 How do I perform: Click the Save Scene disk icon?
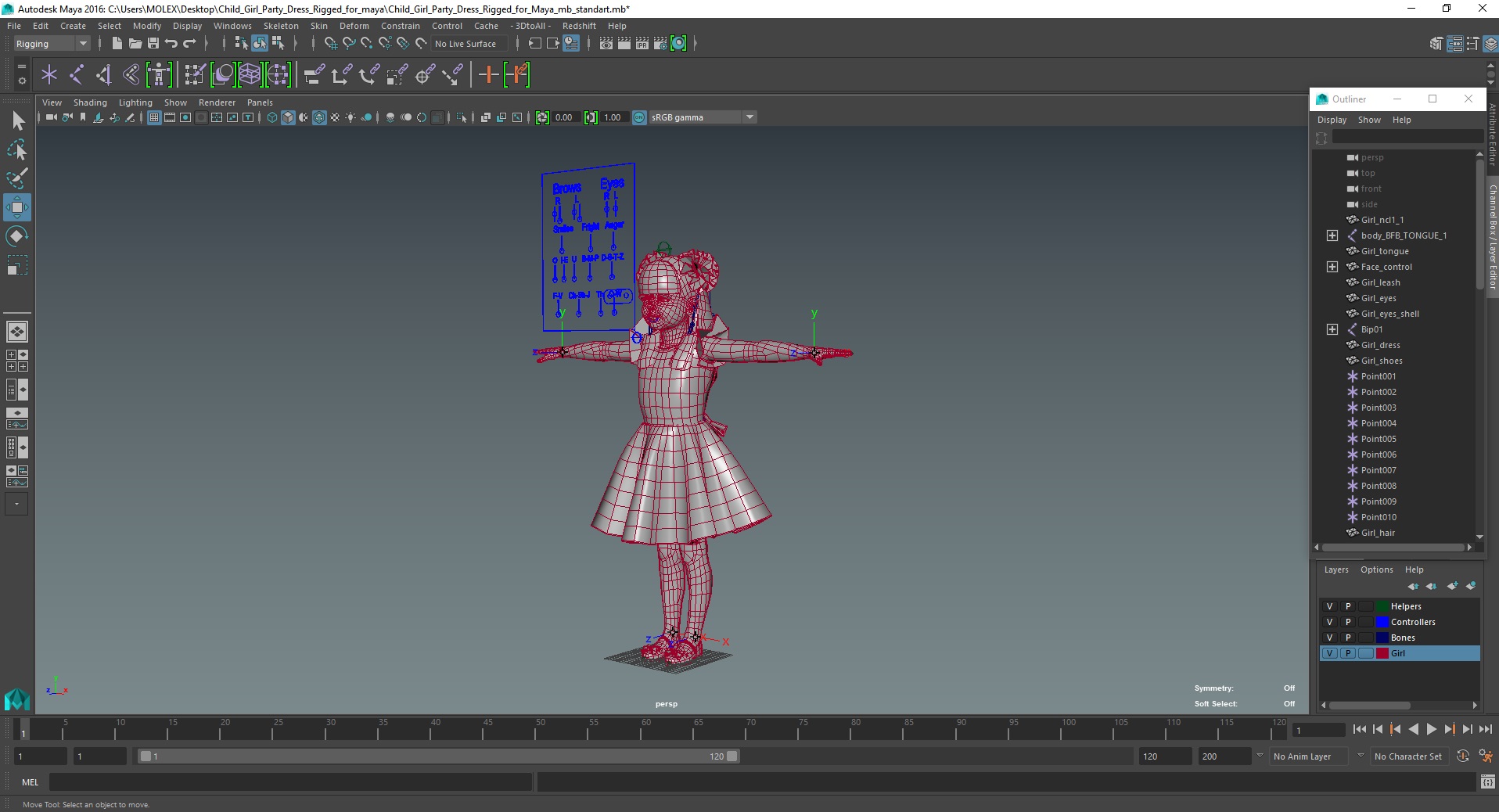pos(153,44)
